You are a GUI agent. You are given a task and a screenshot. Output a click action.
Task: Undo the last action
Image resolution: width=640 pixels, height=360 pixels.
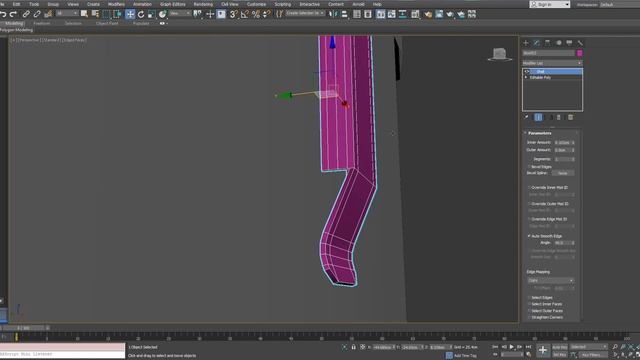(x=3, y=14)
